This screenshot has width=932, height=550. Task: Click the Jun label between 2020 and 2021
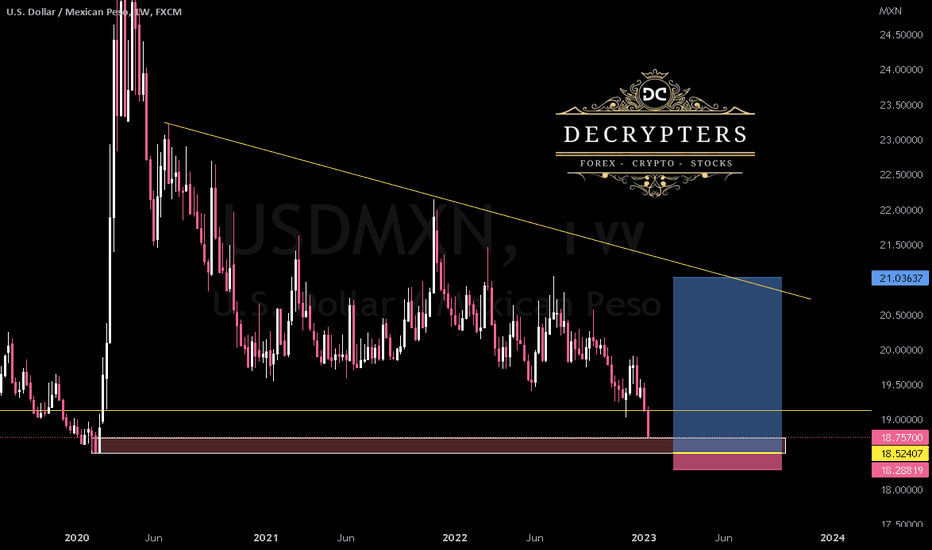click(x=153, y=538)
